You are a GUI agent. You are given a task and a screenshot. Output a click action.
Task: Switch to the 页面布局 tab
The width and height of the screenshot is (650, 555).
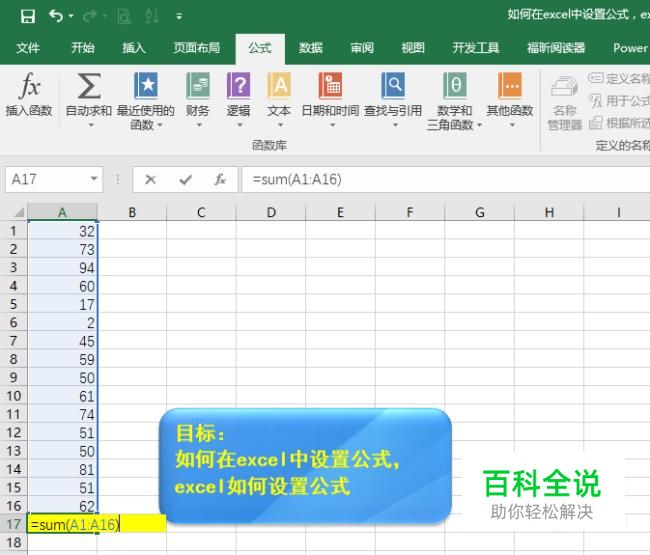196,48
